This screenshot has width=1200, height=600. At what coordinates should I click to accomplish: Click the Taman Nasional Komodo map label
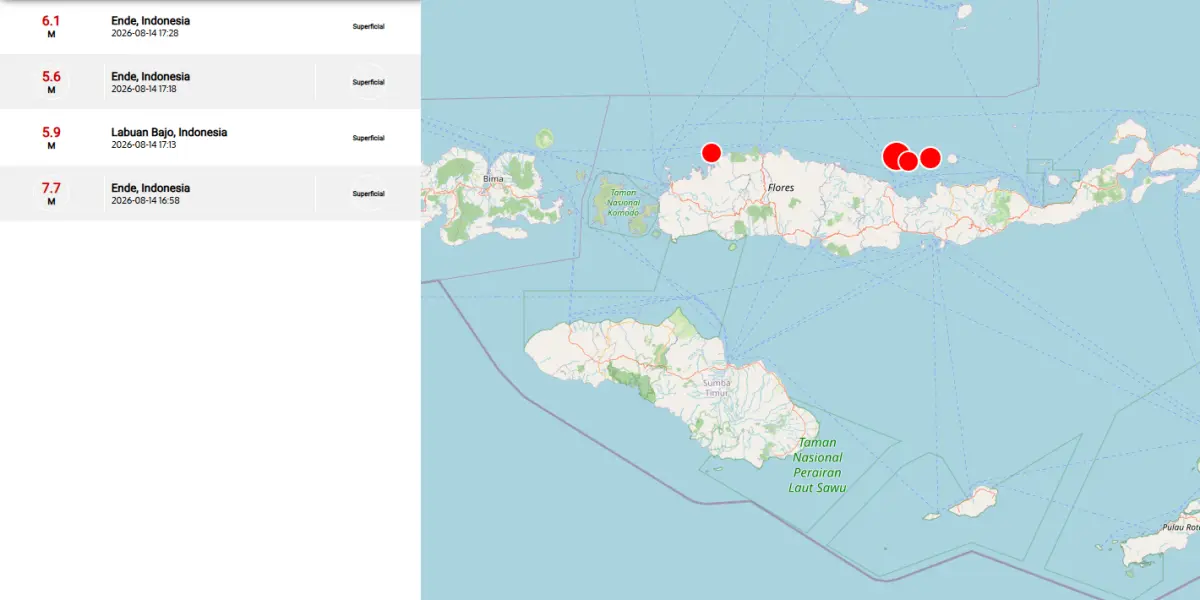[x=624, y=201]
